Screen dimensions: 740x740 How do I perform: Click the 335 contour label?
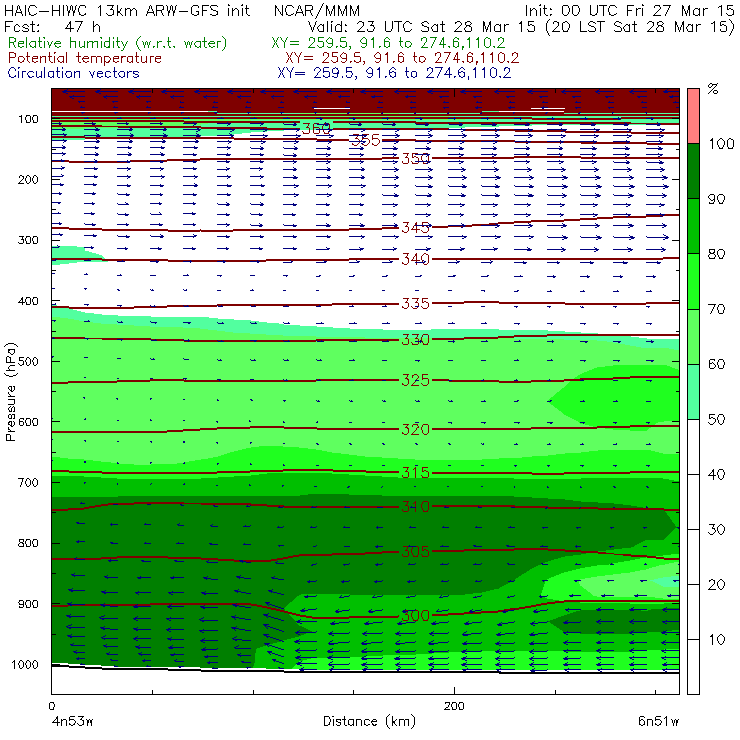tap(415, 303)
